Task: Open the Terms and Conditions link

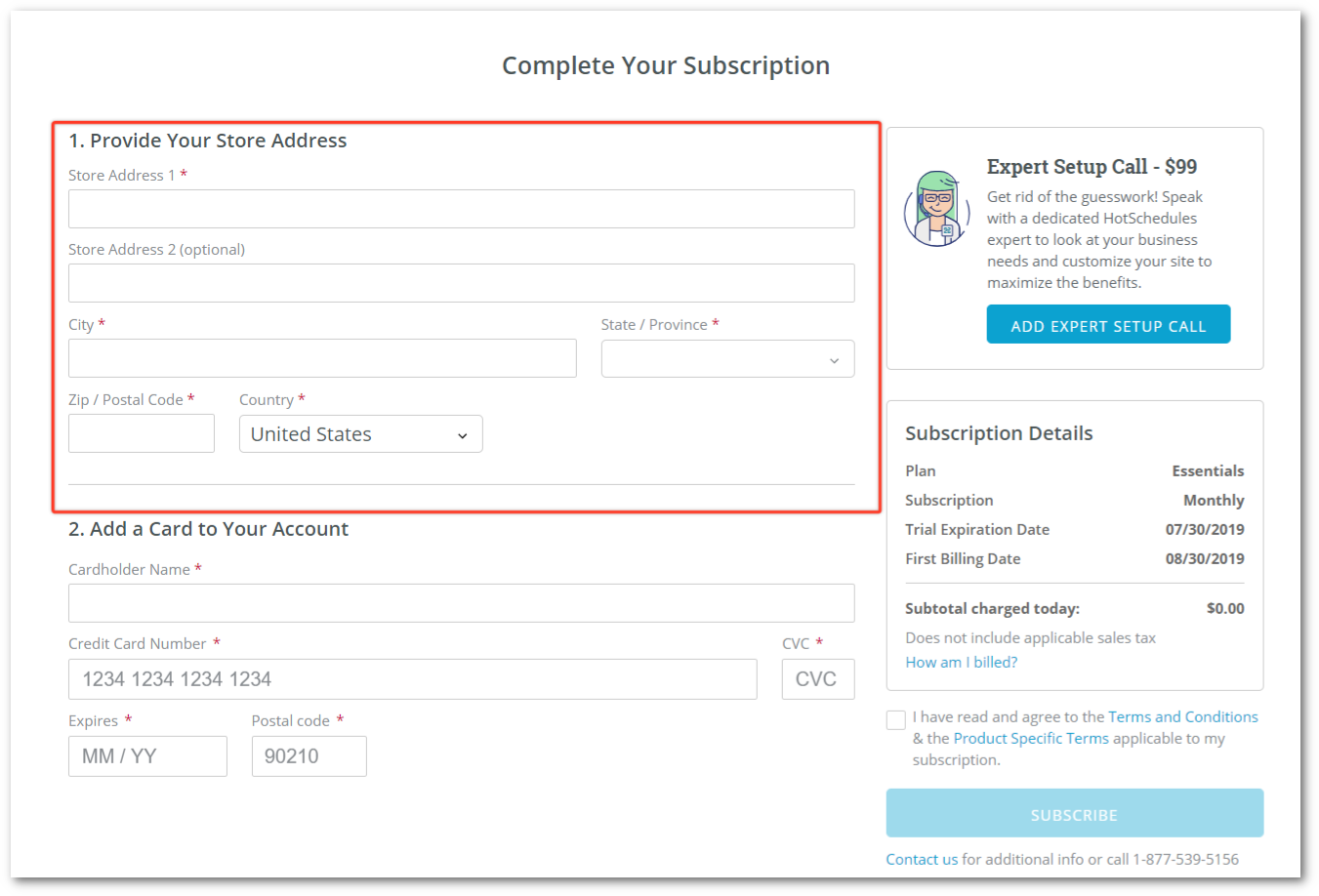Action: [x=1182, y=716]
